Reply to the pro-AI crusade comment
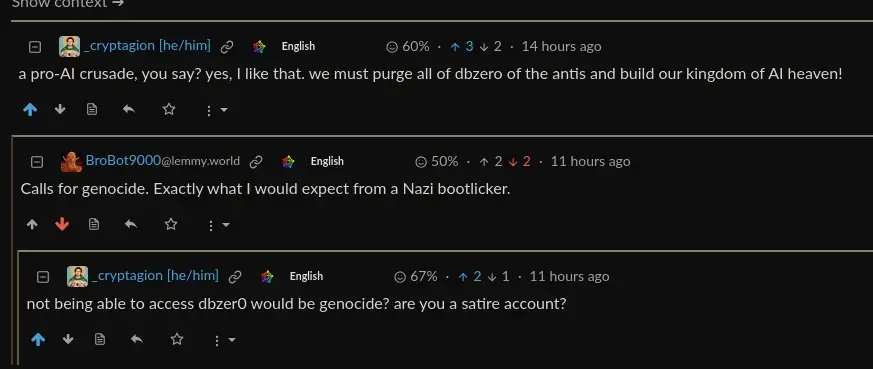The width and height of the screenshot is (873, 369). pos(129,110)
